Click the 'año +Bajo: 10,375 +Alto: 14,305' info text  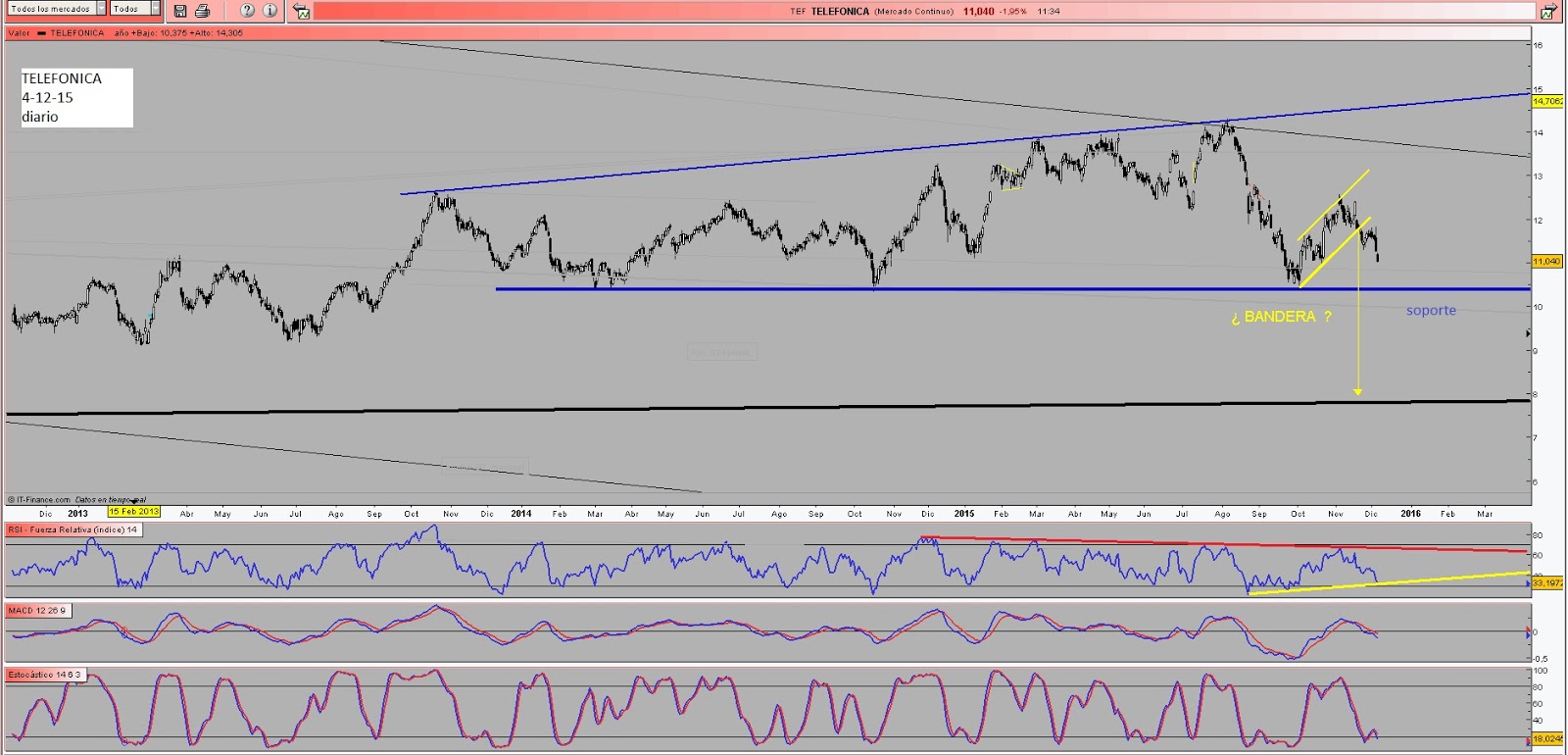(x=178, y=33)
